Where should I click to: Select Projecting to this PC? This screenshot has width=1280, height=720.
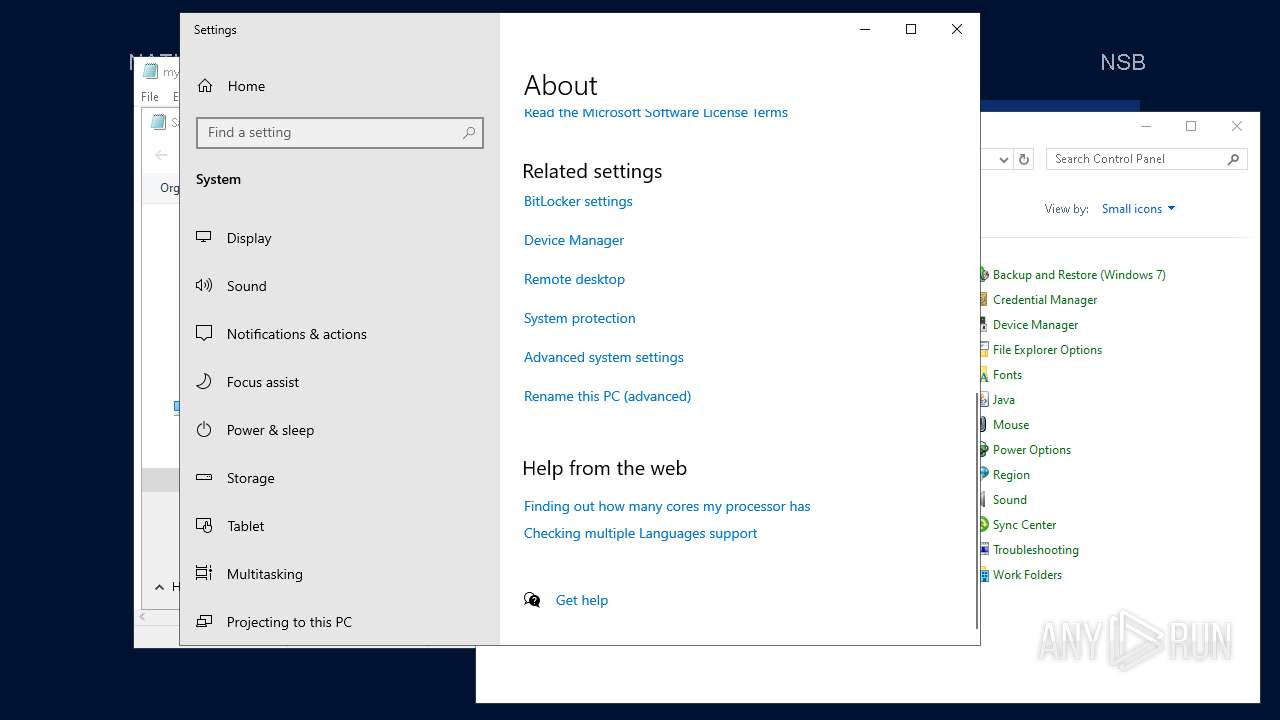pyautogui.click(x=339, y=622)
